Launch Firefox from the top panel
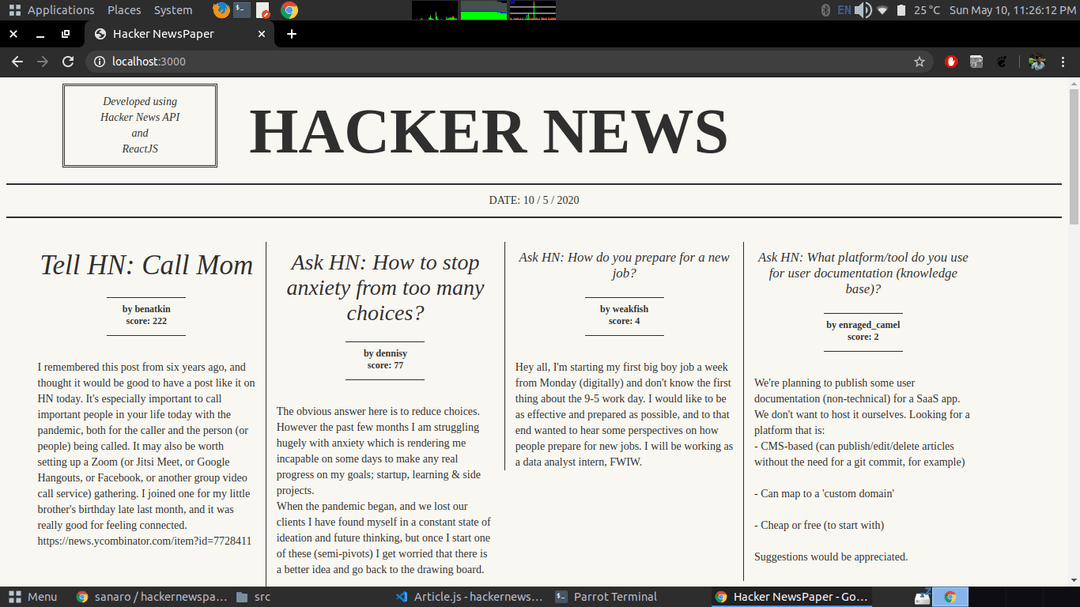The width and height of the screenshot is (1080, 607). point(220,10)
